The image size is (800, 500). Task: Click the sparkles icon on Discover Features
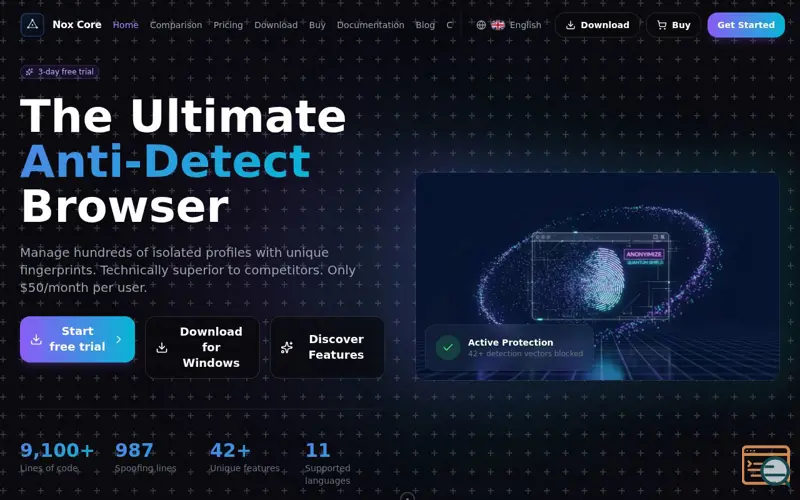point(287,347)
